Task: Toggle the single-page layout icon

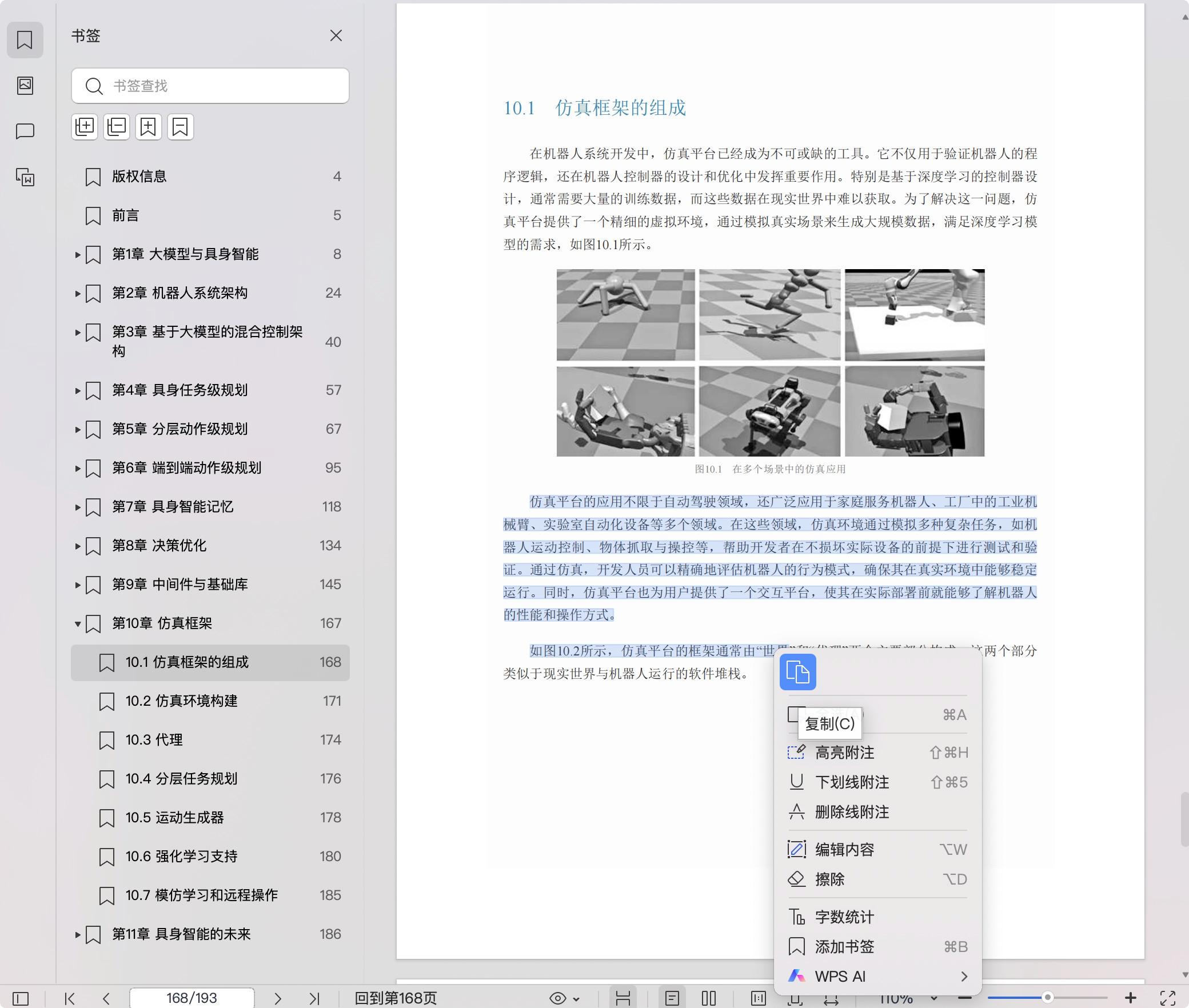Action: pyautogui.click(x=672, y=999)
